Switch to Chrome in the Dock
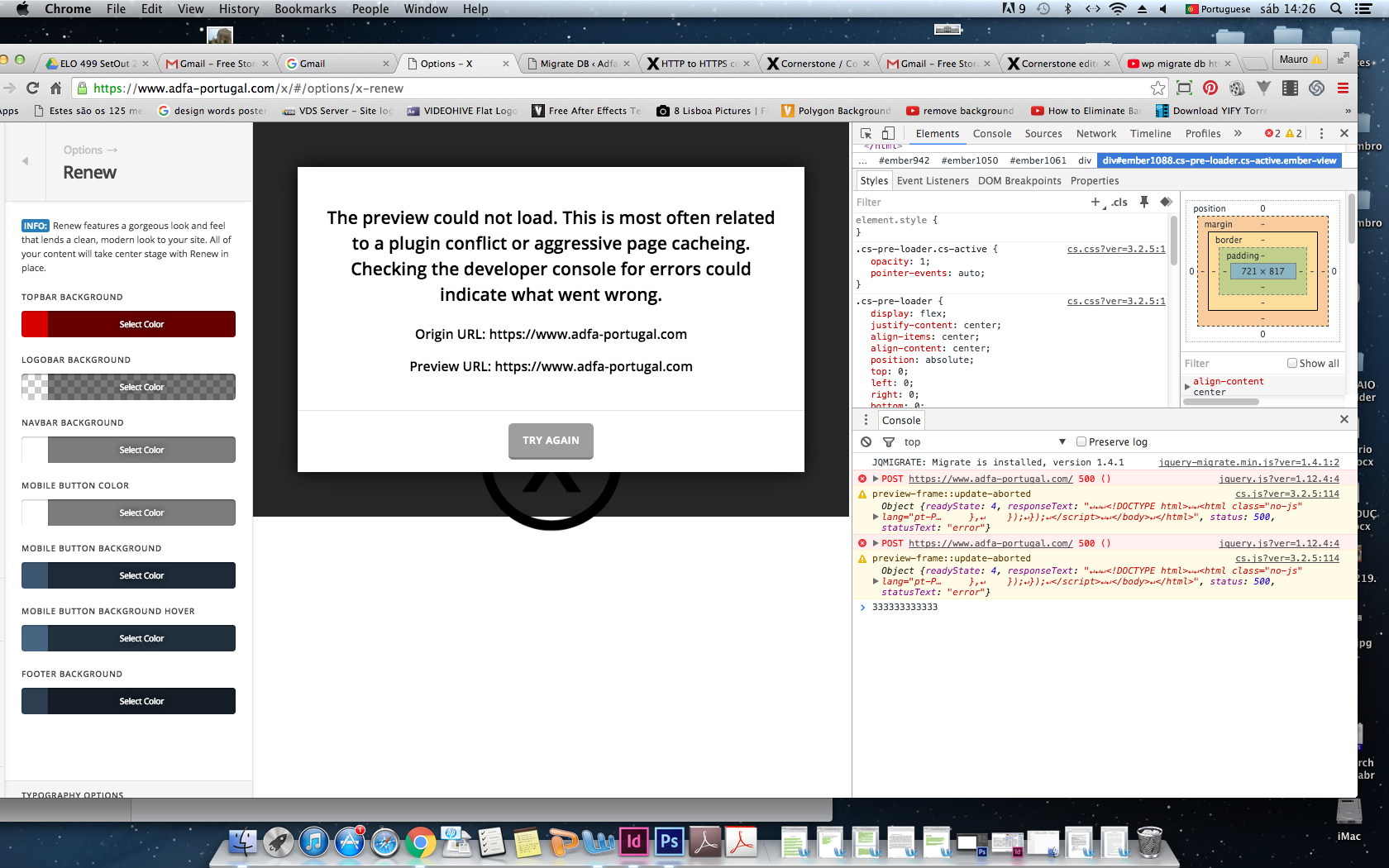1389x868 pixels. click(420, 842)
